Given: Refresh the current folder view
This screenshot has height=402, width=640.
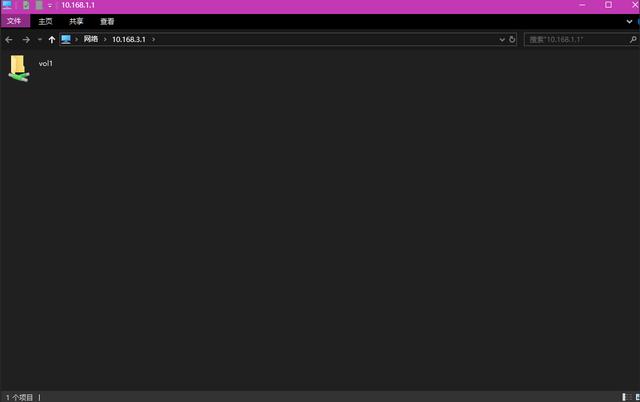Looking at the screenshot, I should point(512,40).
